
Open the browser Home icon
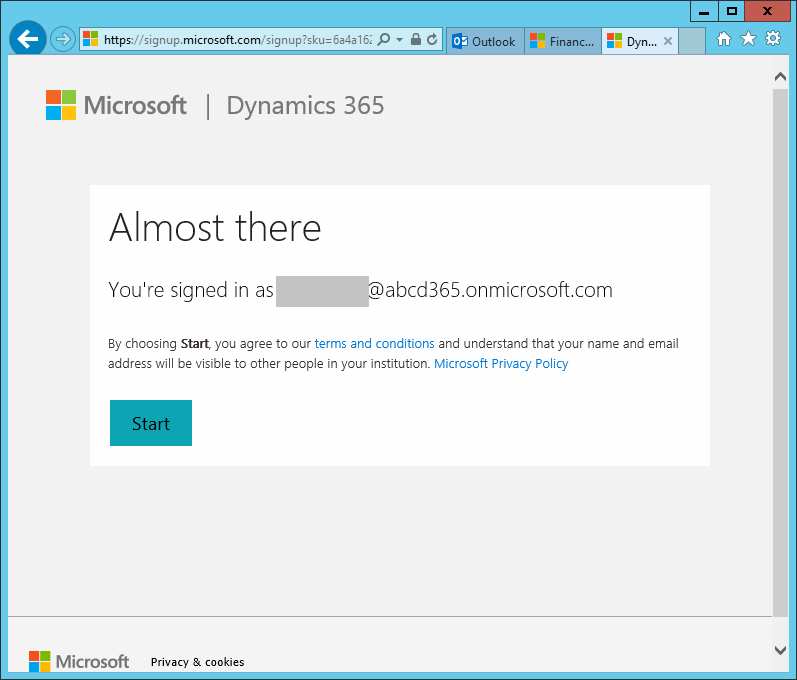pyautogui.click(x=724, y=39)
